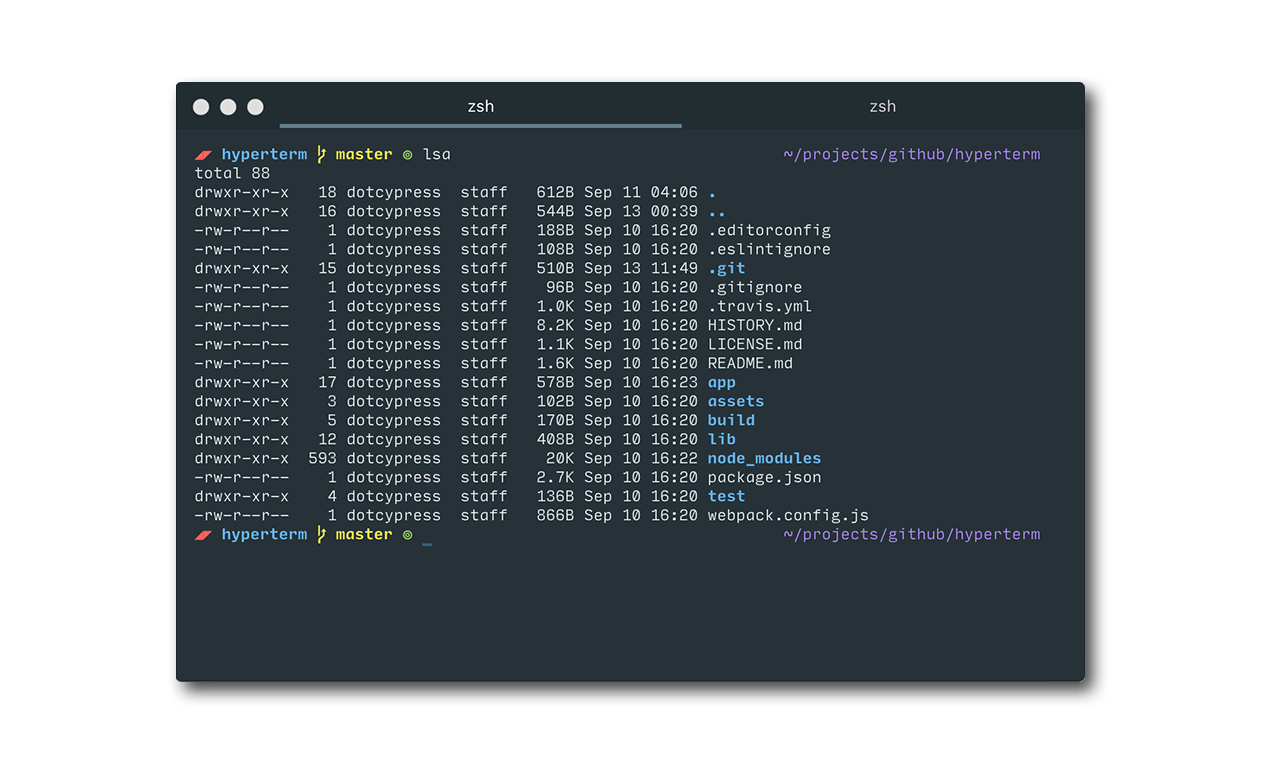Click the '.travis.yml' file name
This screenshot has height=759, width=1263.
pos(760,306)
